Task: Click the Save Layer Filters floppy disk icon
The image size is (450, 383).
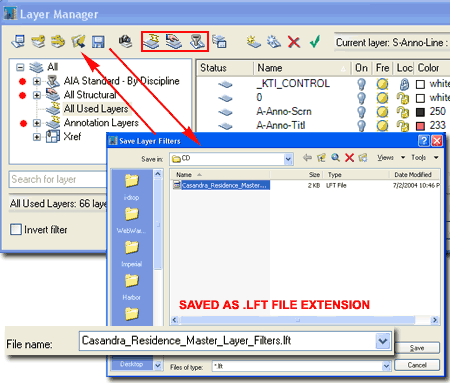Action: (x=98, y=42)
